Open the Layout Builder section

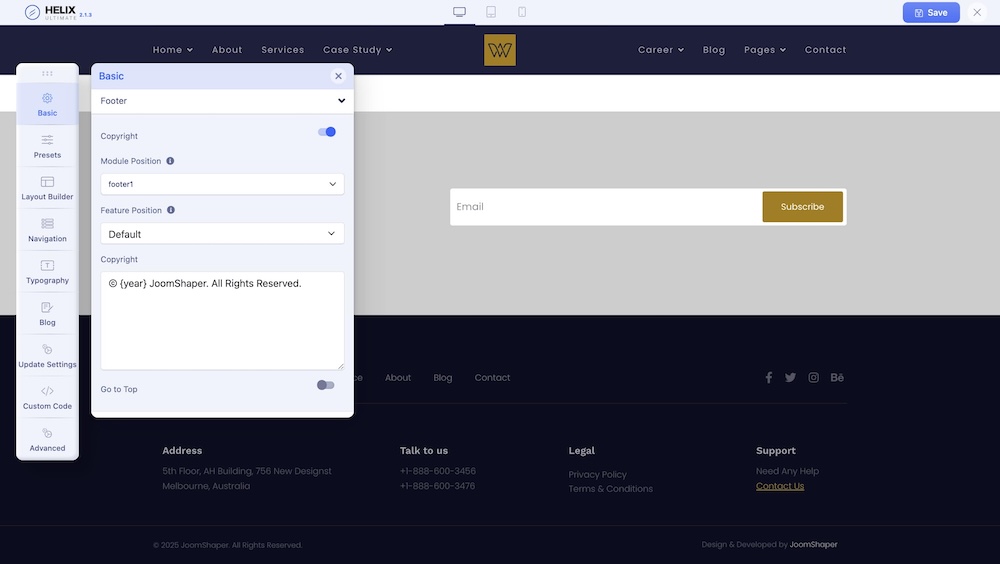pyautogui.click(x=47, y=188)
